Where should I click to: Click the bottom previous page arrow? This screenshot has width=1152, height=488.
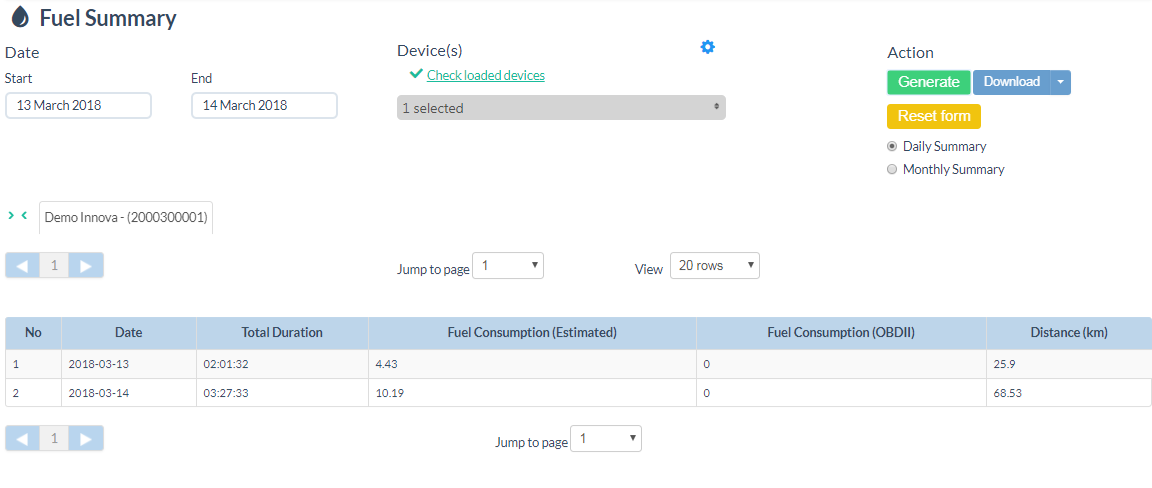(x=22, y=438)
